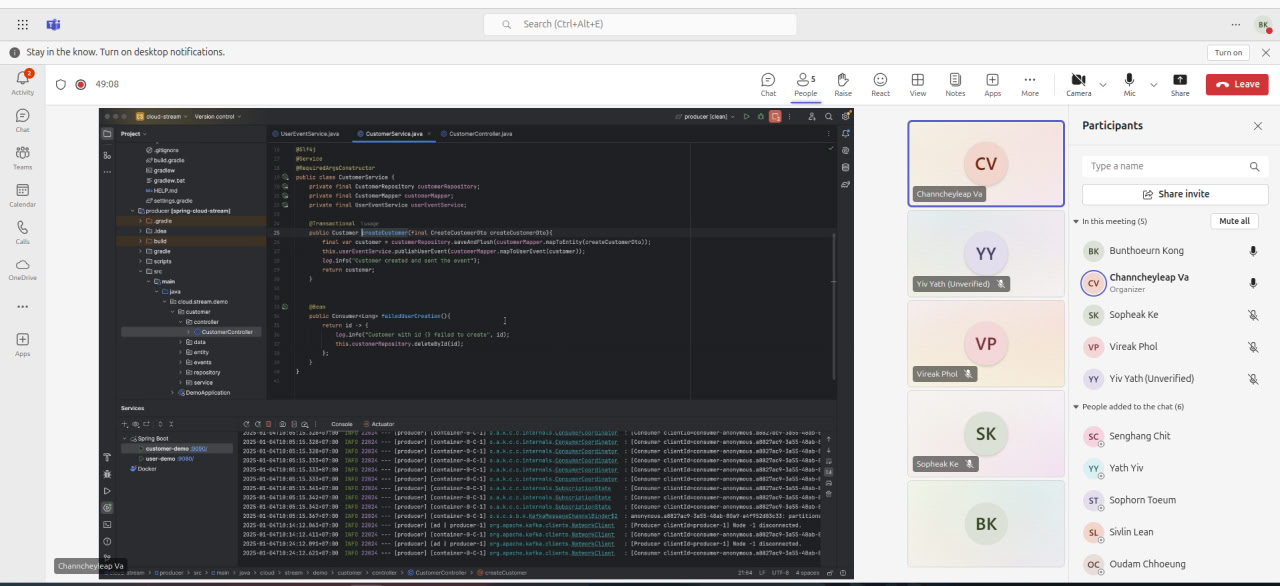Click the 'Type a name' participant field

(1175, 166)
